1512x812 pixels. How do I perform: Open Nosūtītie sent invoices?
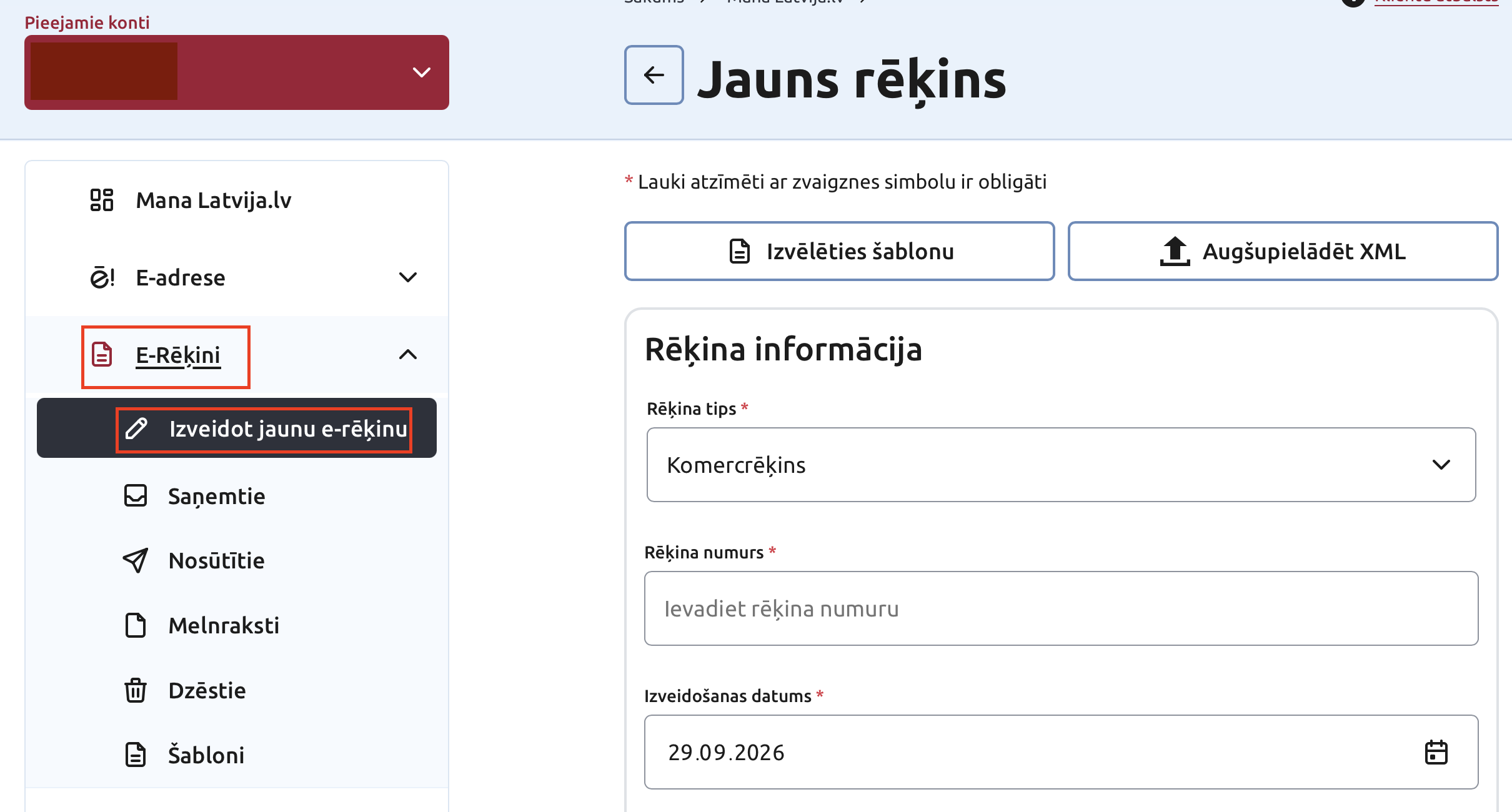point(216,561)
